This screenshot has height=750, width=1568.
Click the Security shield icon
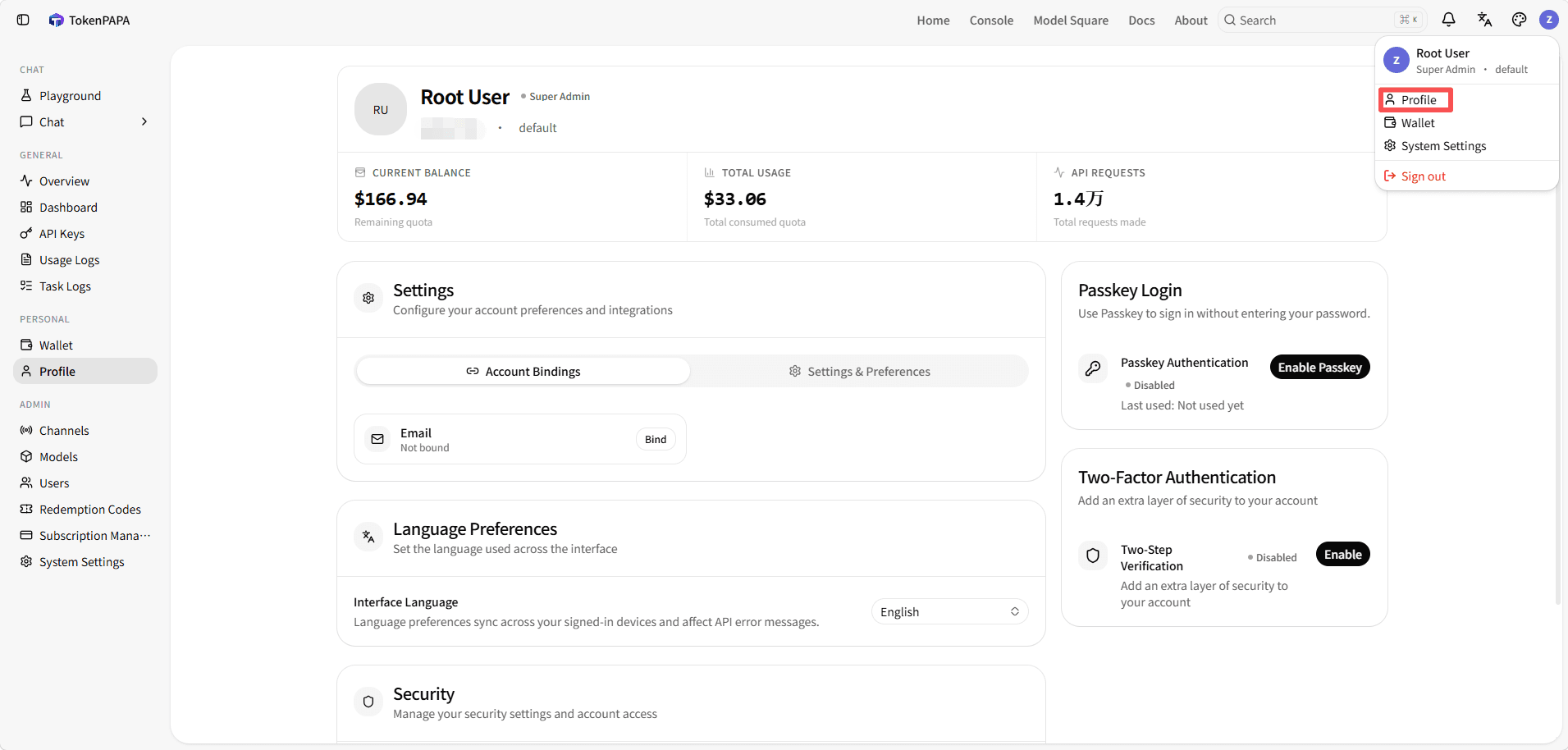(368, 702)
